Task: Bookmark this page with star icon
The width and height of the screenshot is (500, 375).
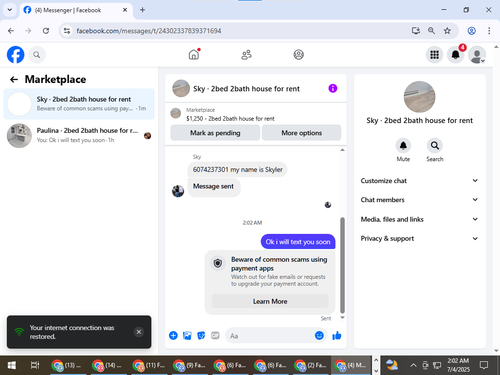Action: (x=447, y=31)
